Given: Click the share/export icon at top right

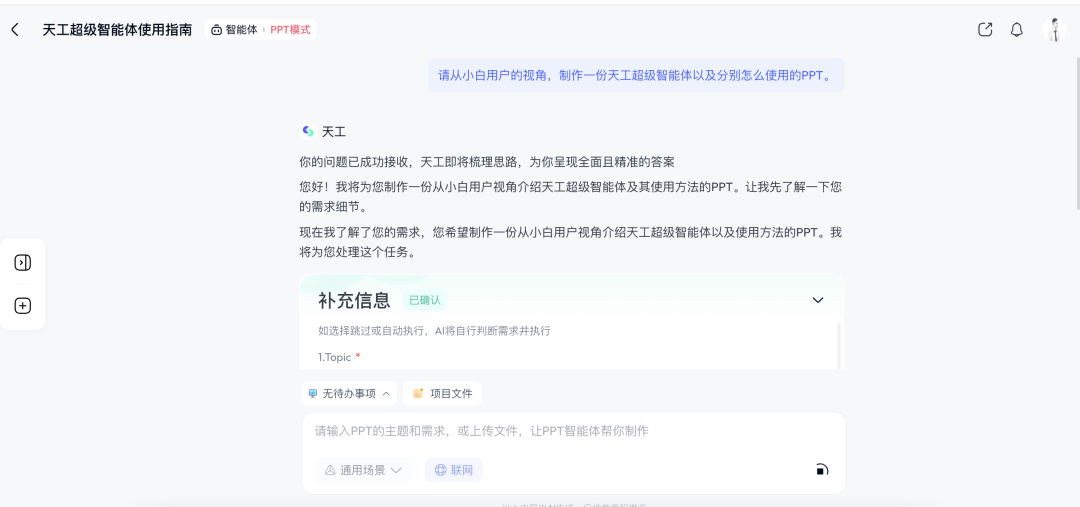Looking at the screenshot, I should [x=986, y=30].
